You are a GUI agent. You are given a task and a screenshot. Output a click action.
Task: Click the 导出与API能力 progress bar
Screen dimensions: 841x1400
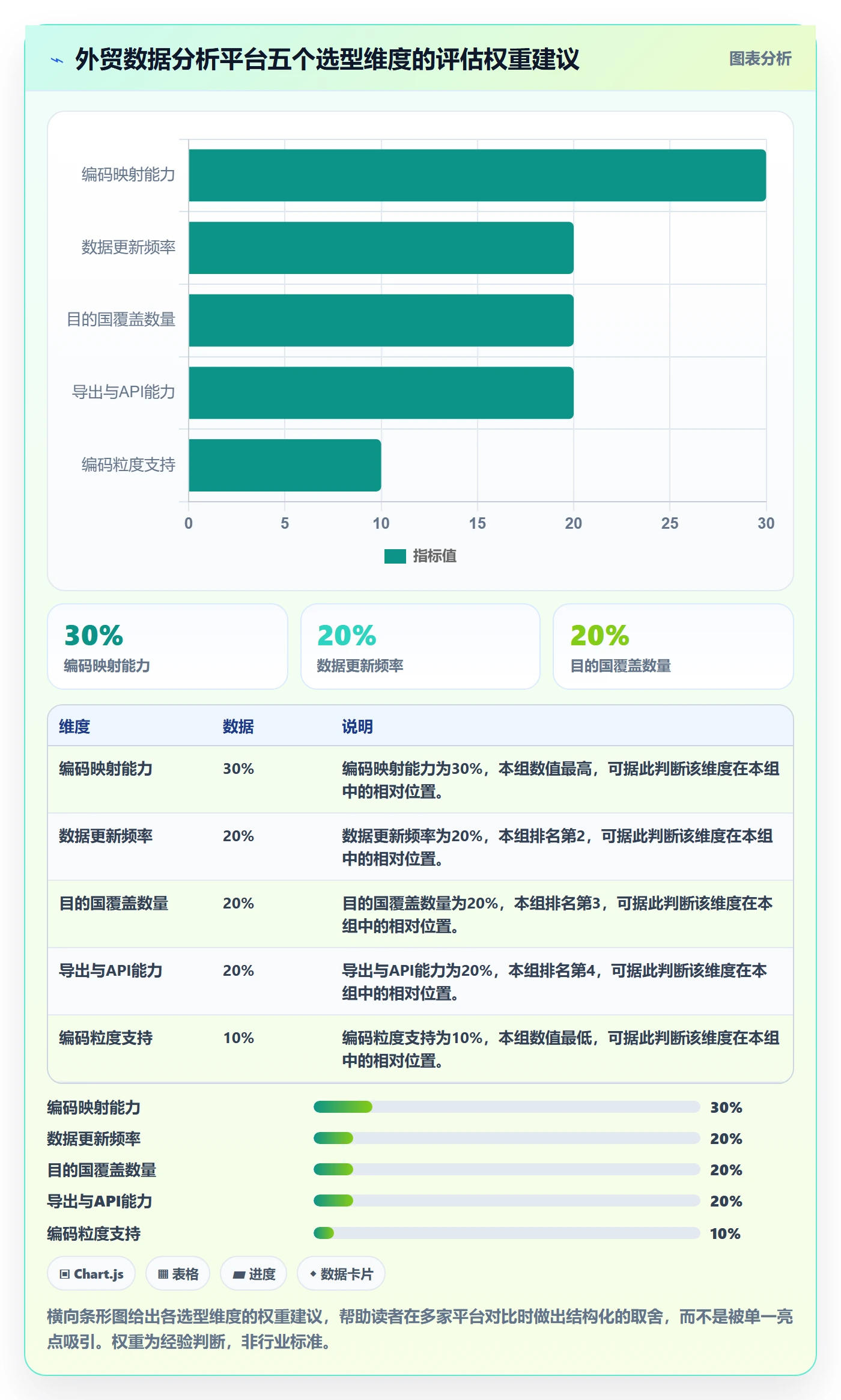[x=506, y=1201]
